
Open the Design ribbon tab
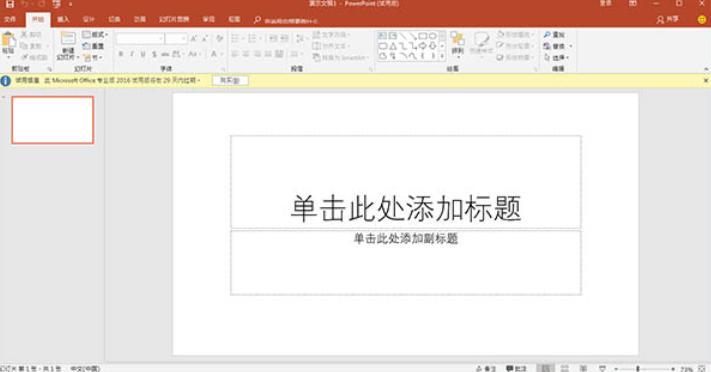pos(89,20)
